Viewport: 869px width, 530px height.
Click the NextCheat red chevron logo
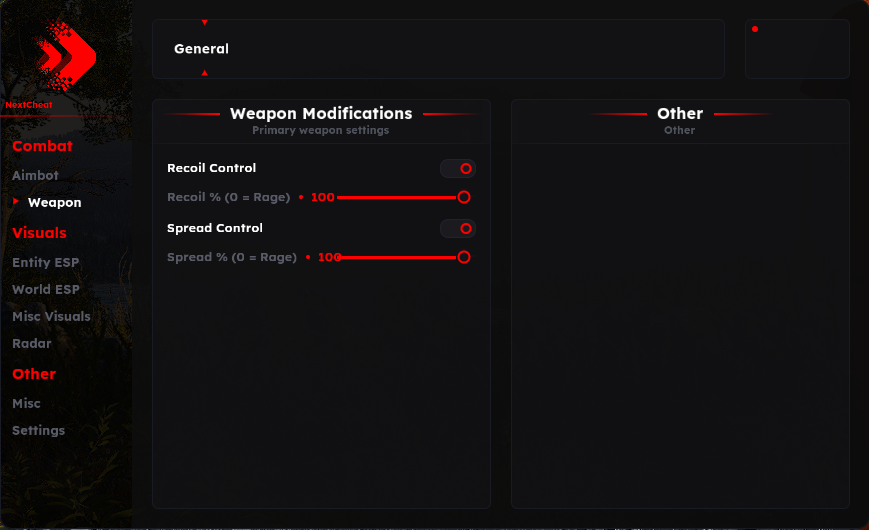pos(65,54)
